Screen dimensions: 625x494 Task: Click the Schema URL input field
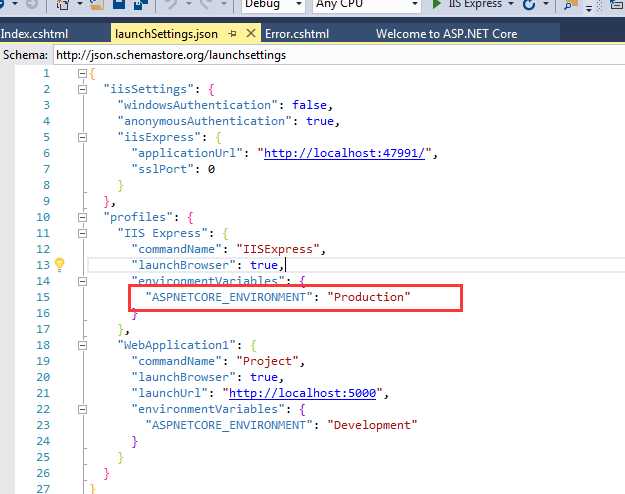coord(339,55)
